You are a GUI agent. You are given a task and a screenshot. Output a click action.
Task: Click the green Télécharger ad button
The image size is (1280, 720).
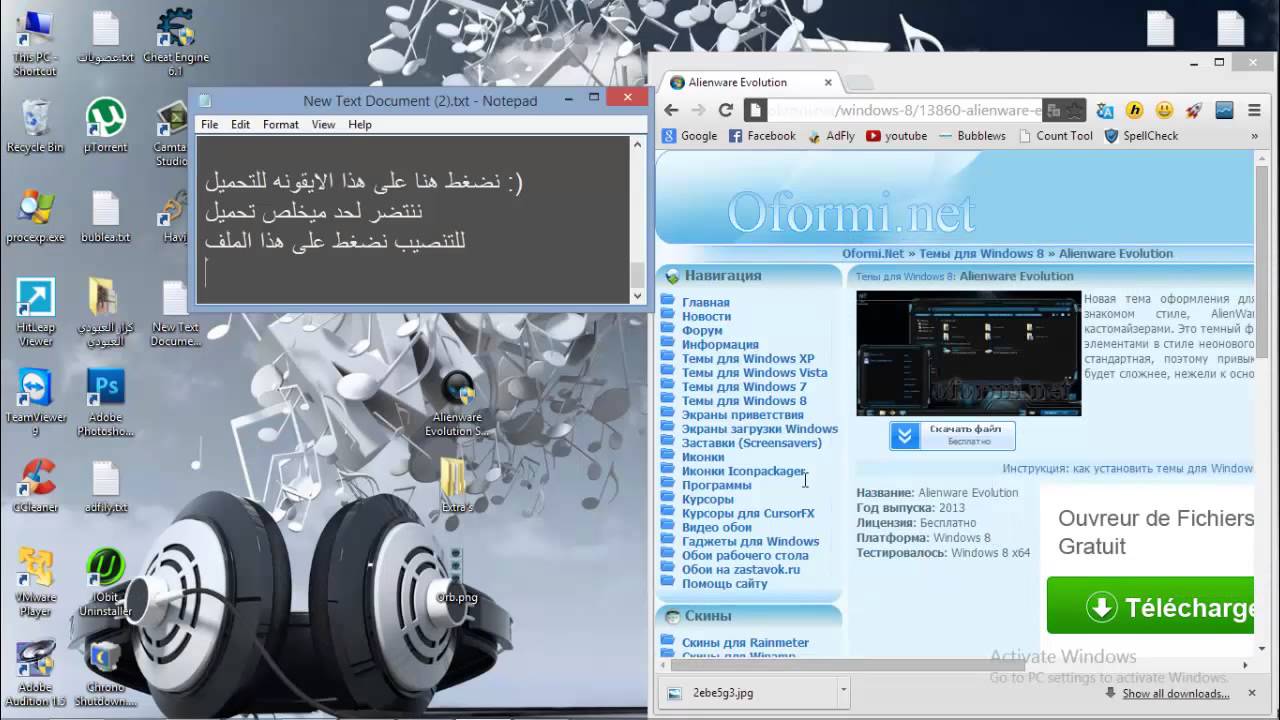pyautogui.click(x=1150, y=606)
